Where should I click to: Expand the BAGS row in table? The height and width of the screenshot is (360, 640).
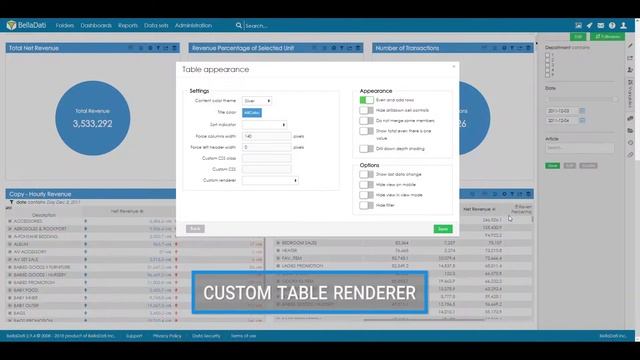(10, 313)
